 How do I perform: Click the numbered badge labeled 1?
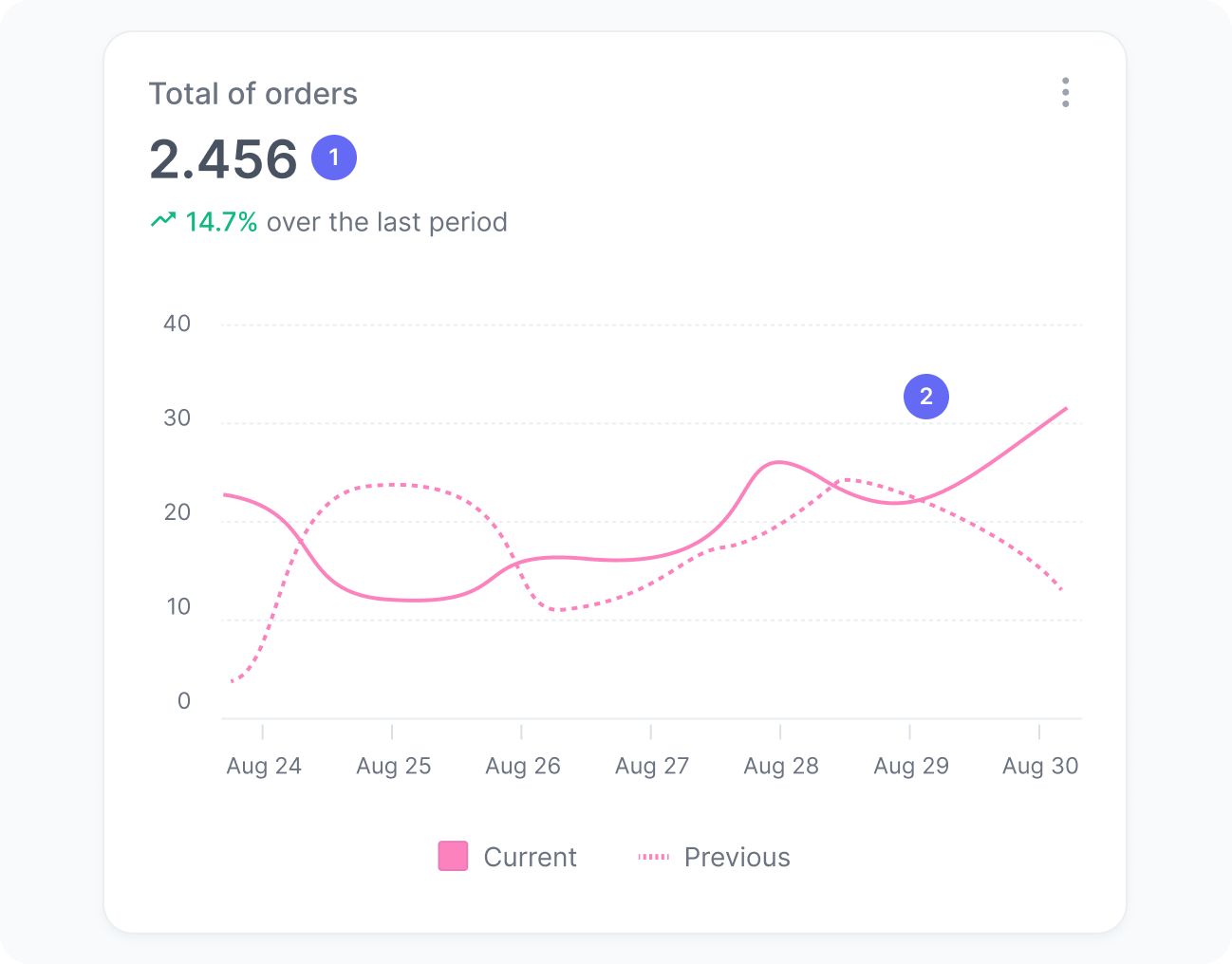coord(333,158)
